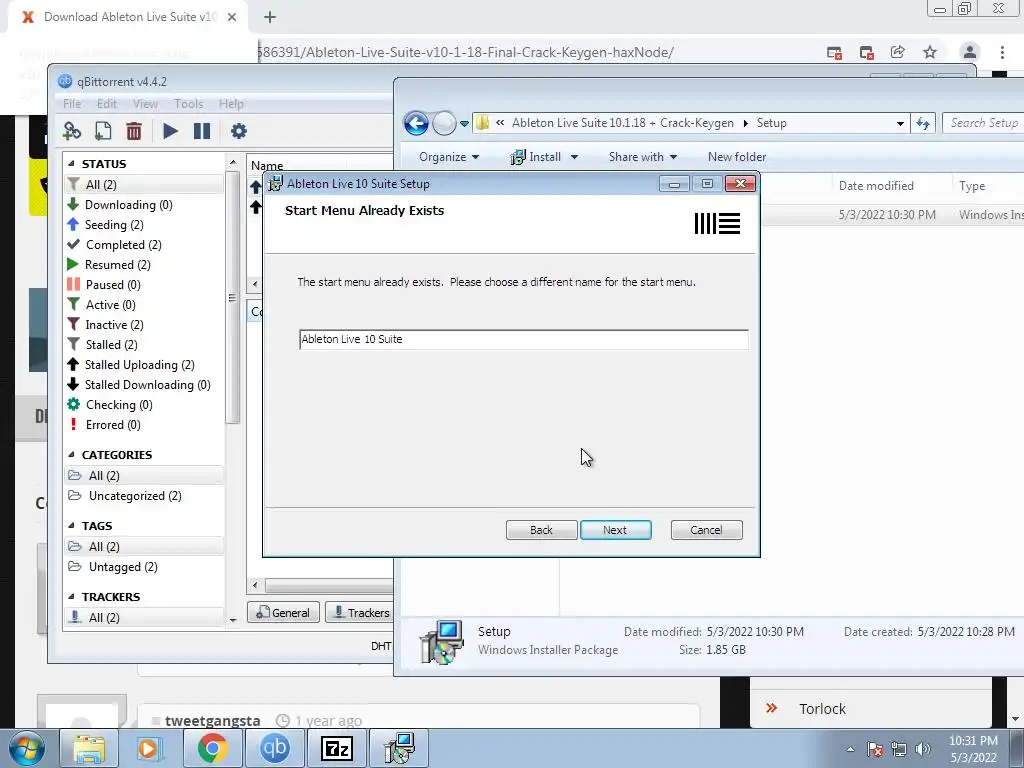Click Cancel in Ableton setup dialog
This screenshot has height=768, width=1024.
point(706,530)
